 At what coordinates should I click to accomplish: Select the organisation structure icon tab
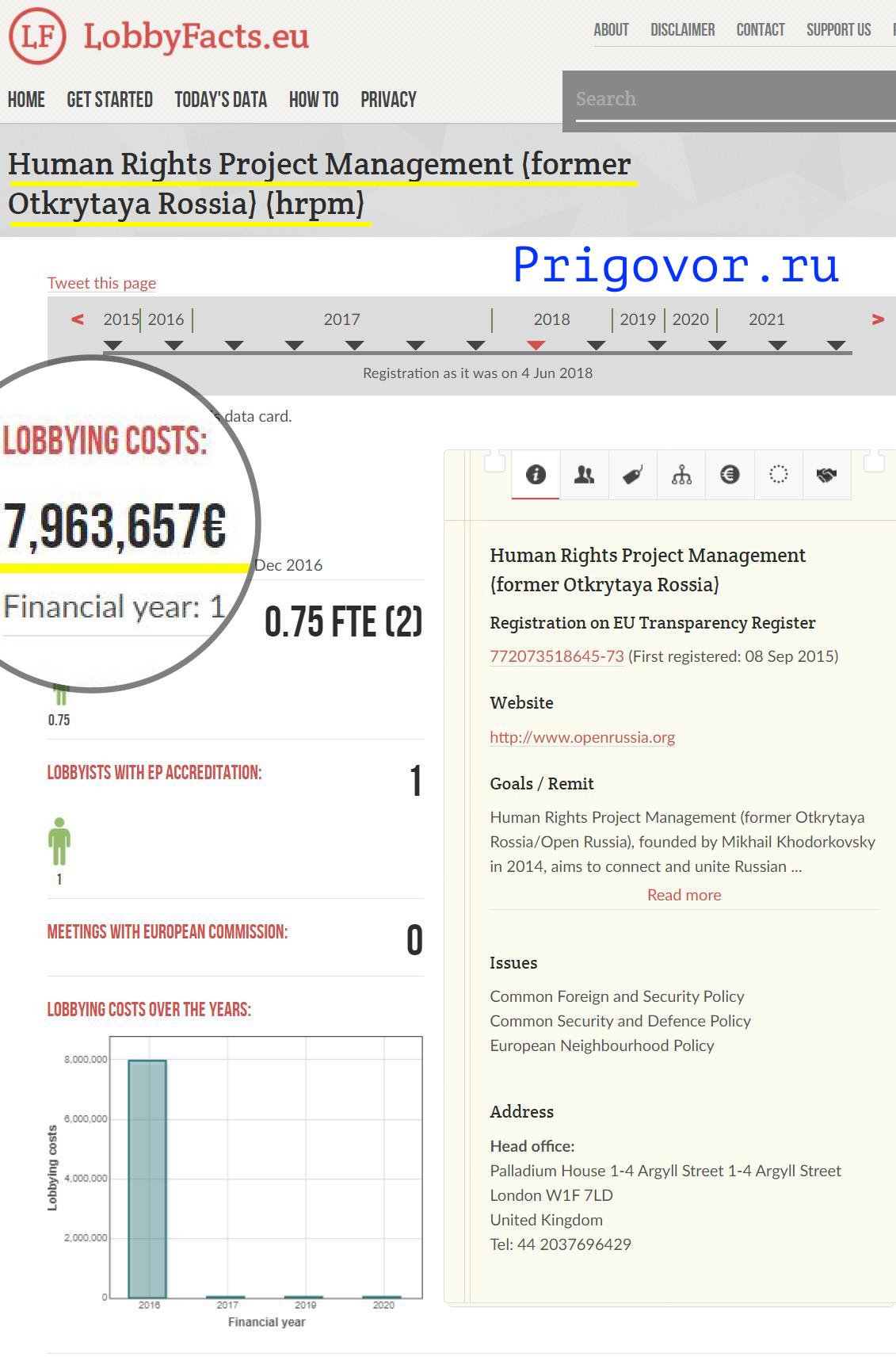coord(681,475)
